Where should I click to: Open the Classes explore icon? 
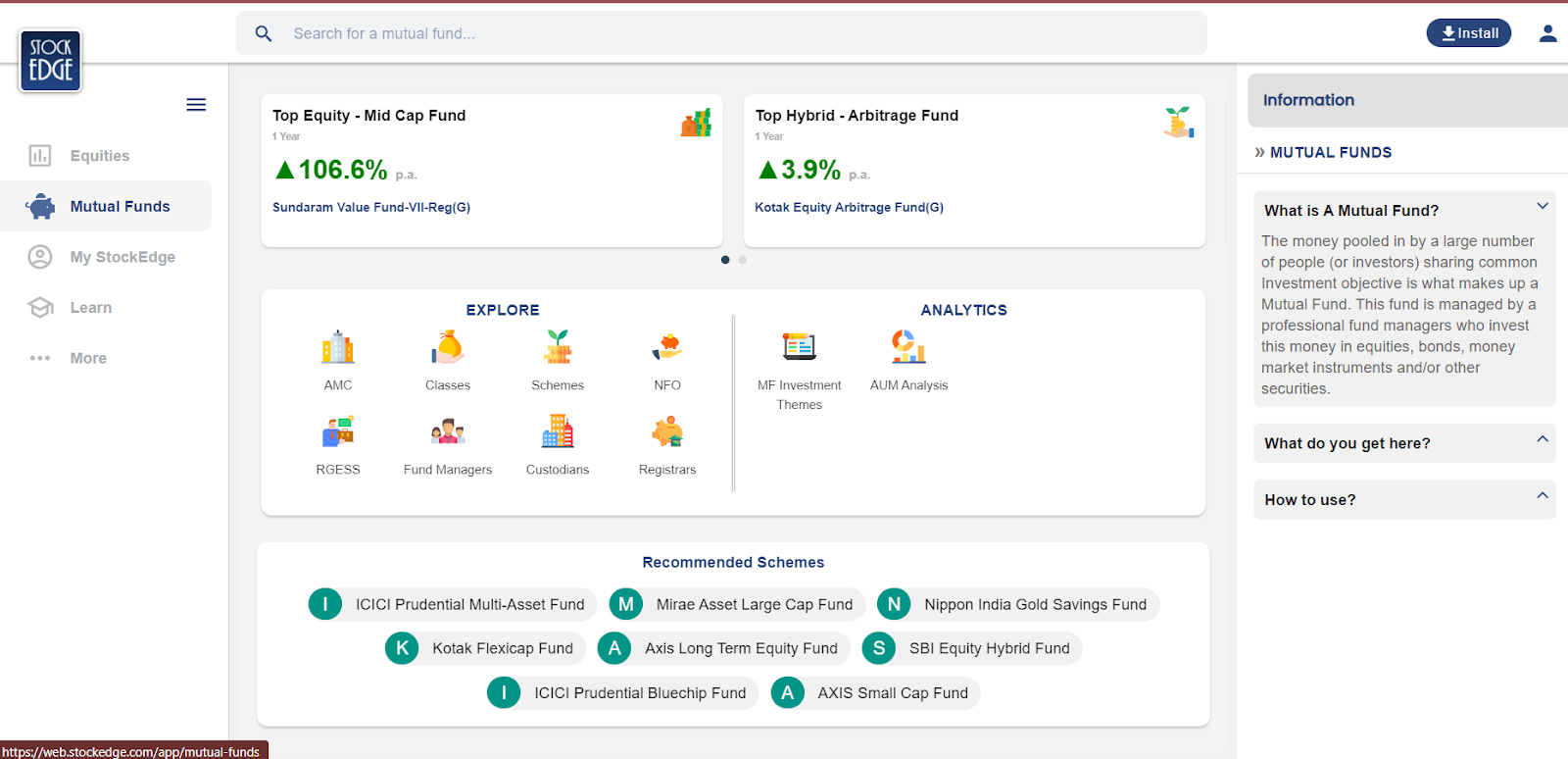pyautogui.click(x=448, y=347)
